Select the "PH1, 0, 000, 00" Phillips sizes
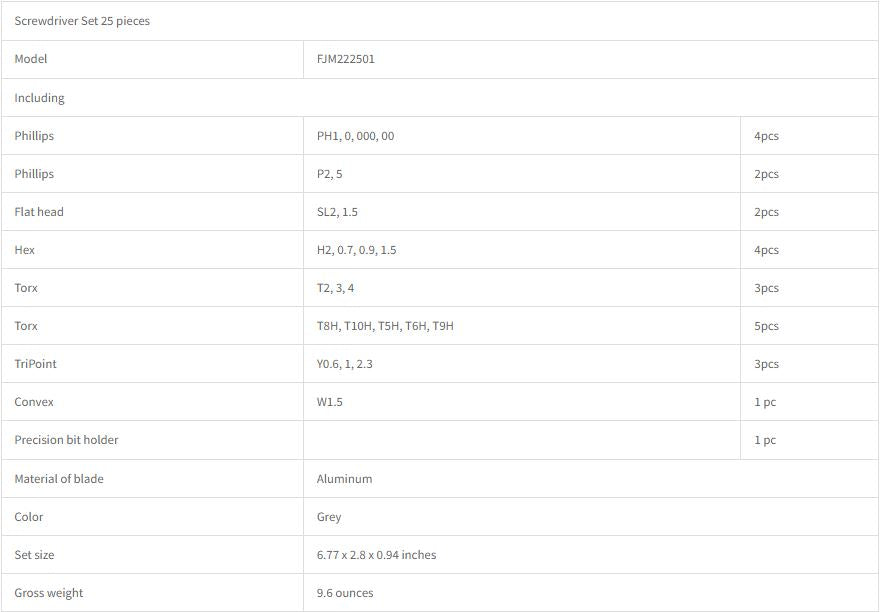The height and width of the screenshot is (612, 882). click(x=355, y=136)
